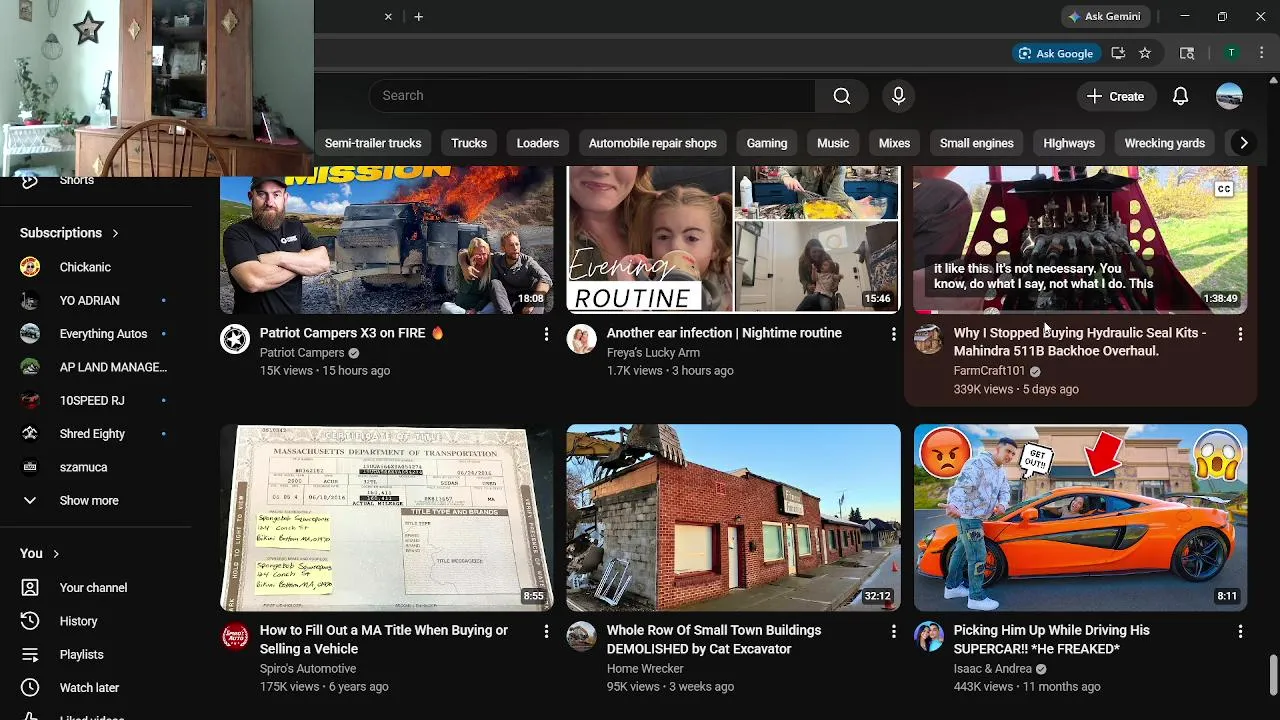Open watch History

[x=95, y=621]
